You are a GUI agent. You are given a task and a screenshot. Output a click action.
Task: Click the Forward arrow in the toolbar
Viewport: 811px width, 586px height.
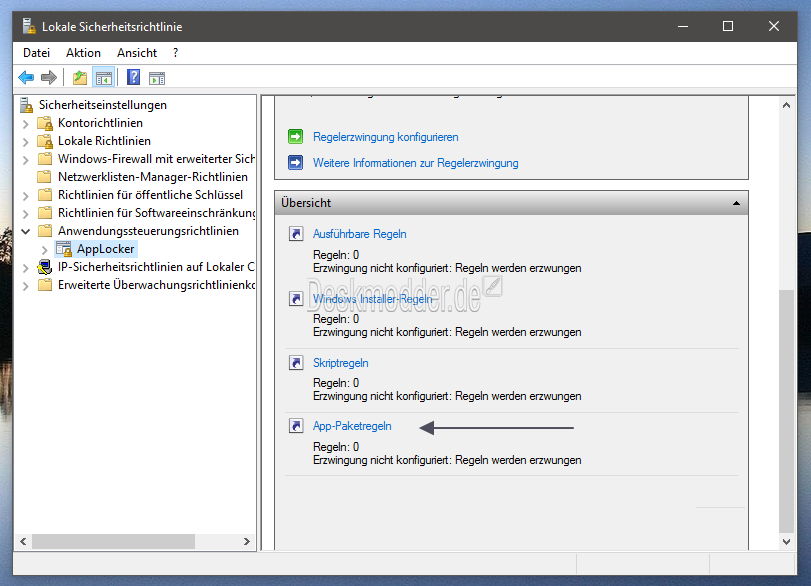pyautogui.click(x=48, y=78)
